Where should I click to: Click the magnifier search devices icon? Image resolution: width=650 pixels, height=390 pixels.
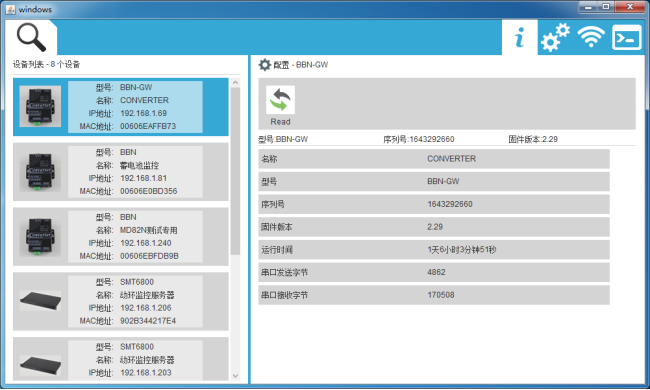pos(31,37)
